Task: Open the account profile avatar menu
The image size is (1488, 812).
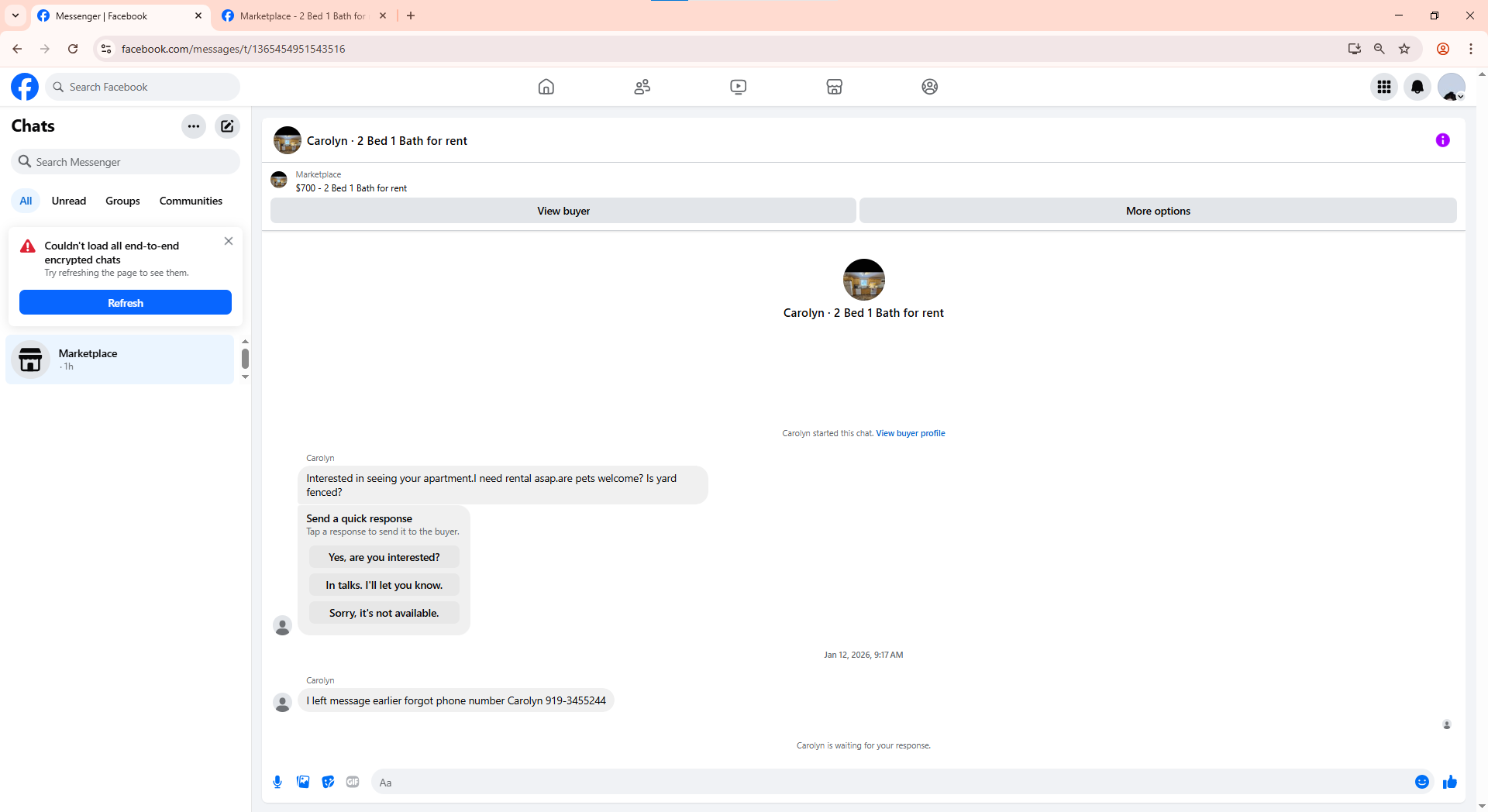Action: tap(1452, 87)
